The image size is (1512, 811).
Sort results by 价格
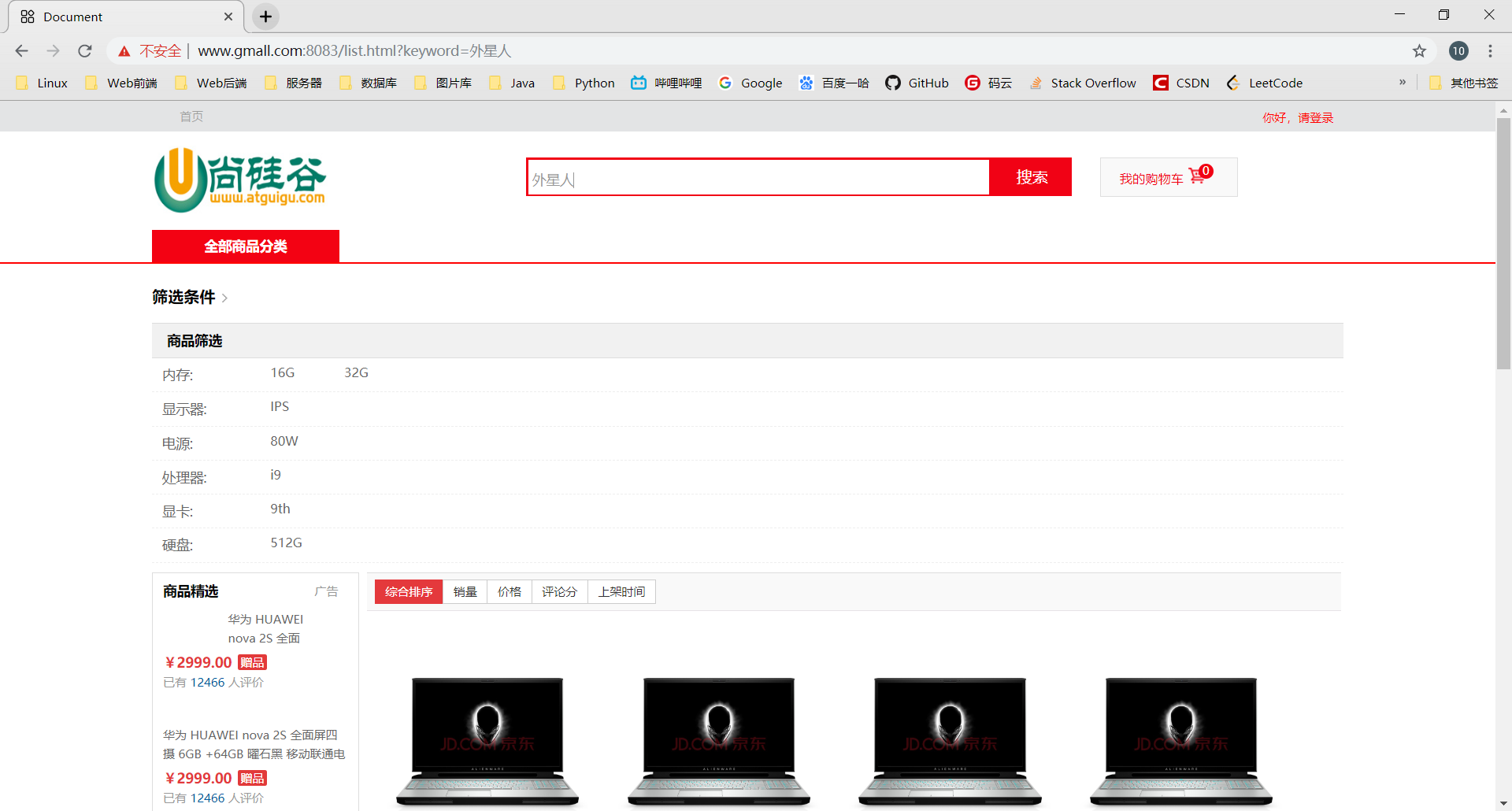510,592
